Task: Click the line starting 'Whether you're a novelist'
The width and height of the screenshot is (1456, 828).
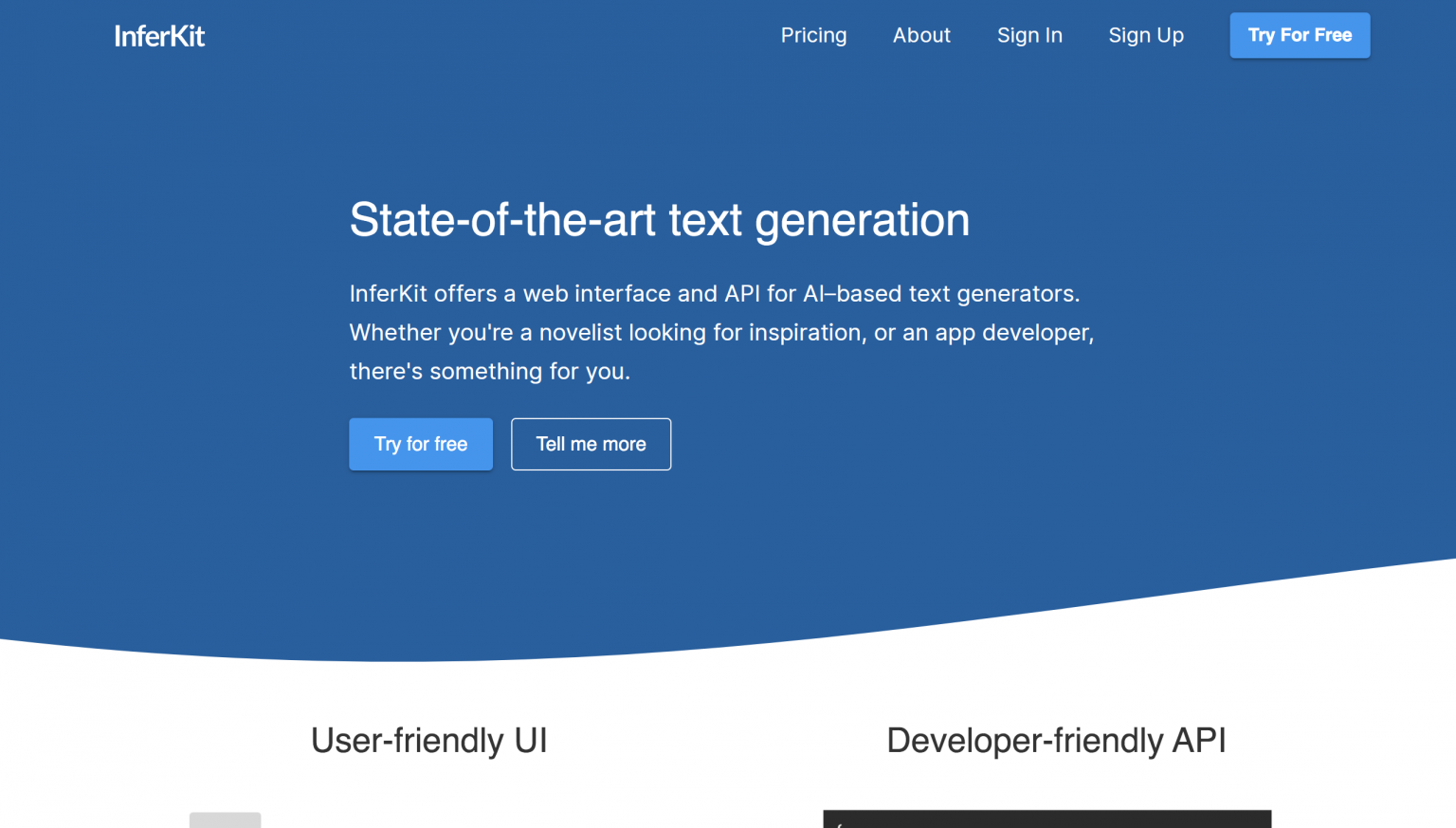Action: (x=721, y=333)
